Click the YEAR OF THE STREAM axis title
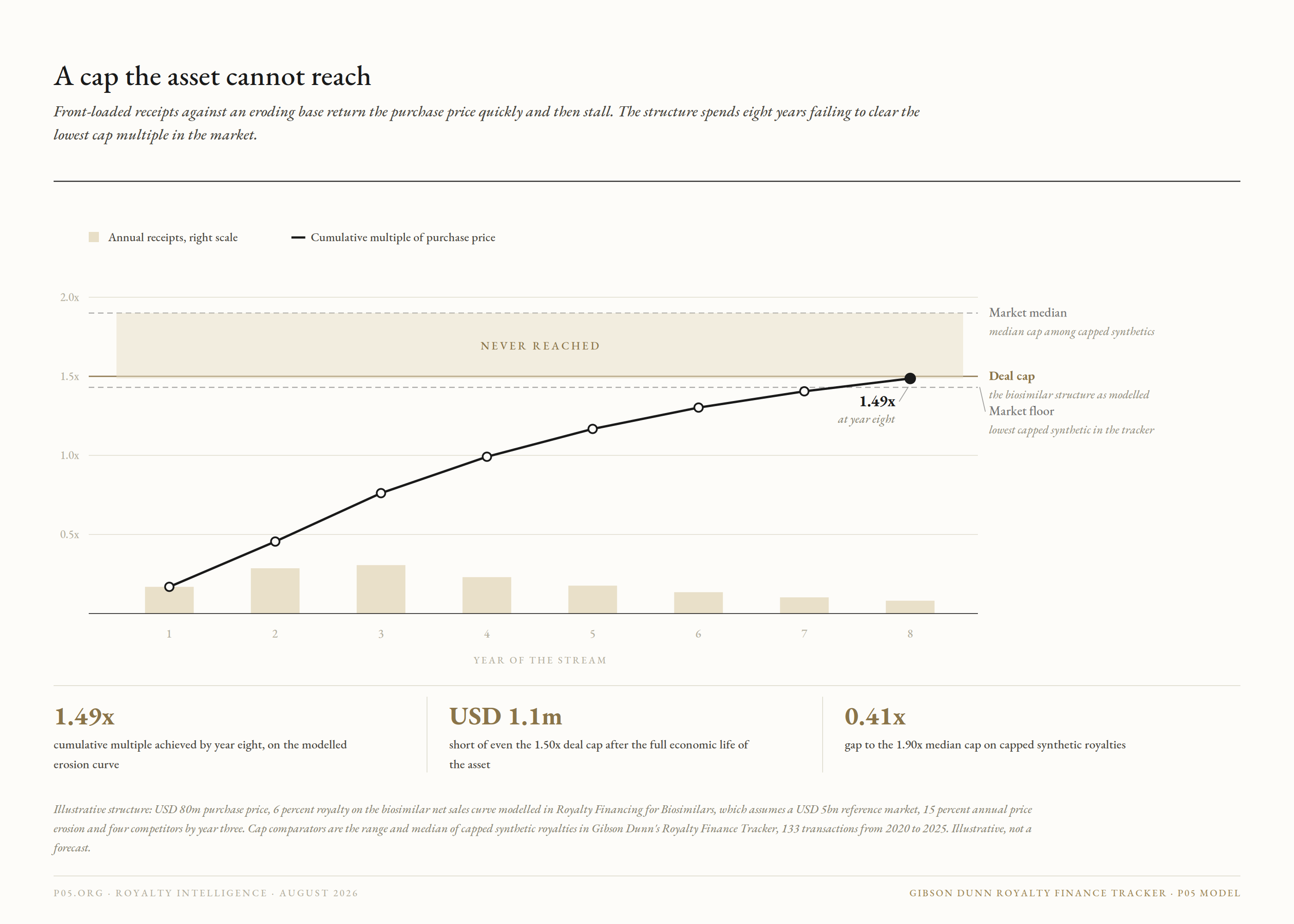 [x=540, y=660]
